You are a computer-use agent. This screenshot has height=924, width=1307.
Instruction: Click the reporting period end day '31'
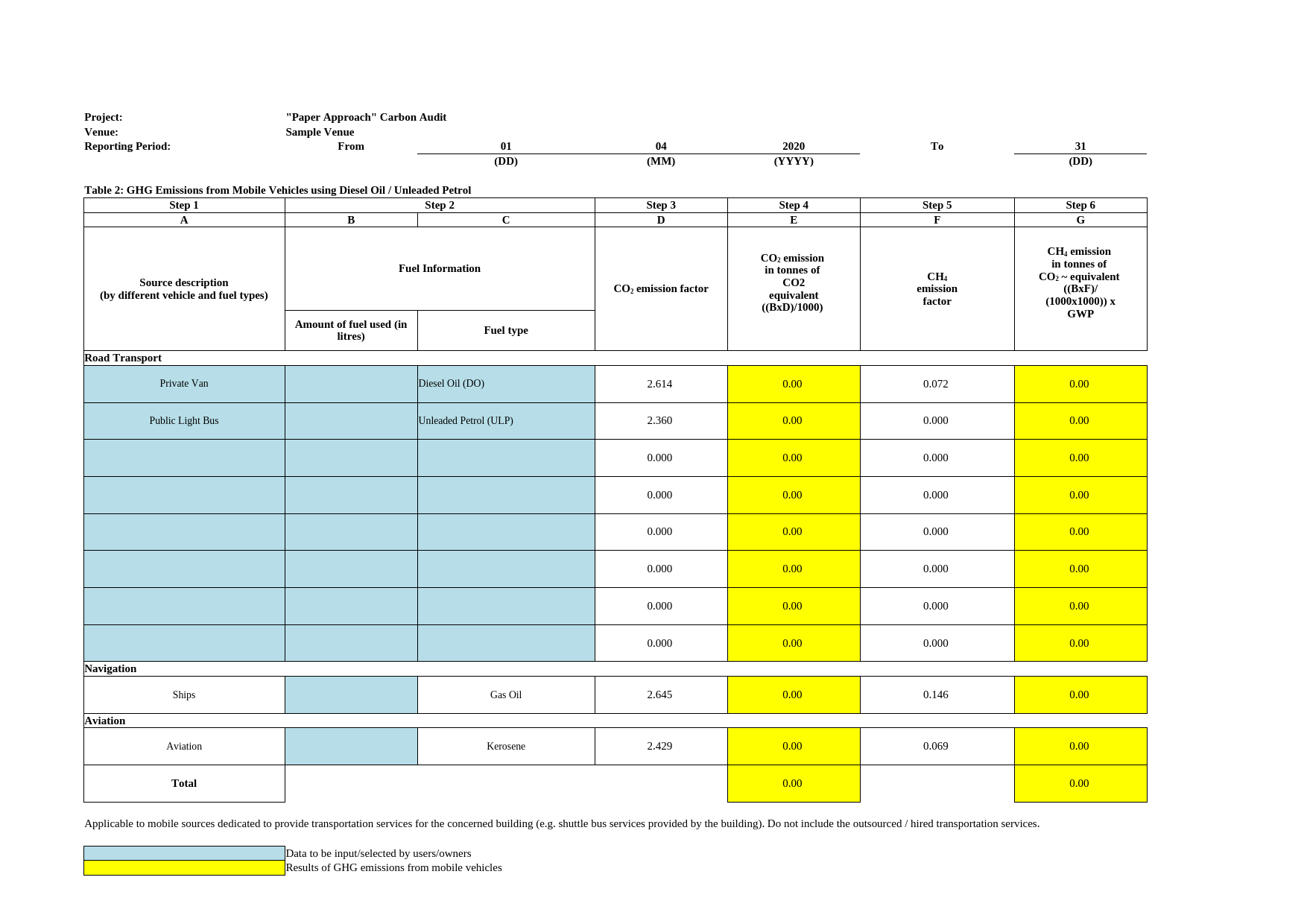(x=1080, y=146)
